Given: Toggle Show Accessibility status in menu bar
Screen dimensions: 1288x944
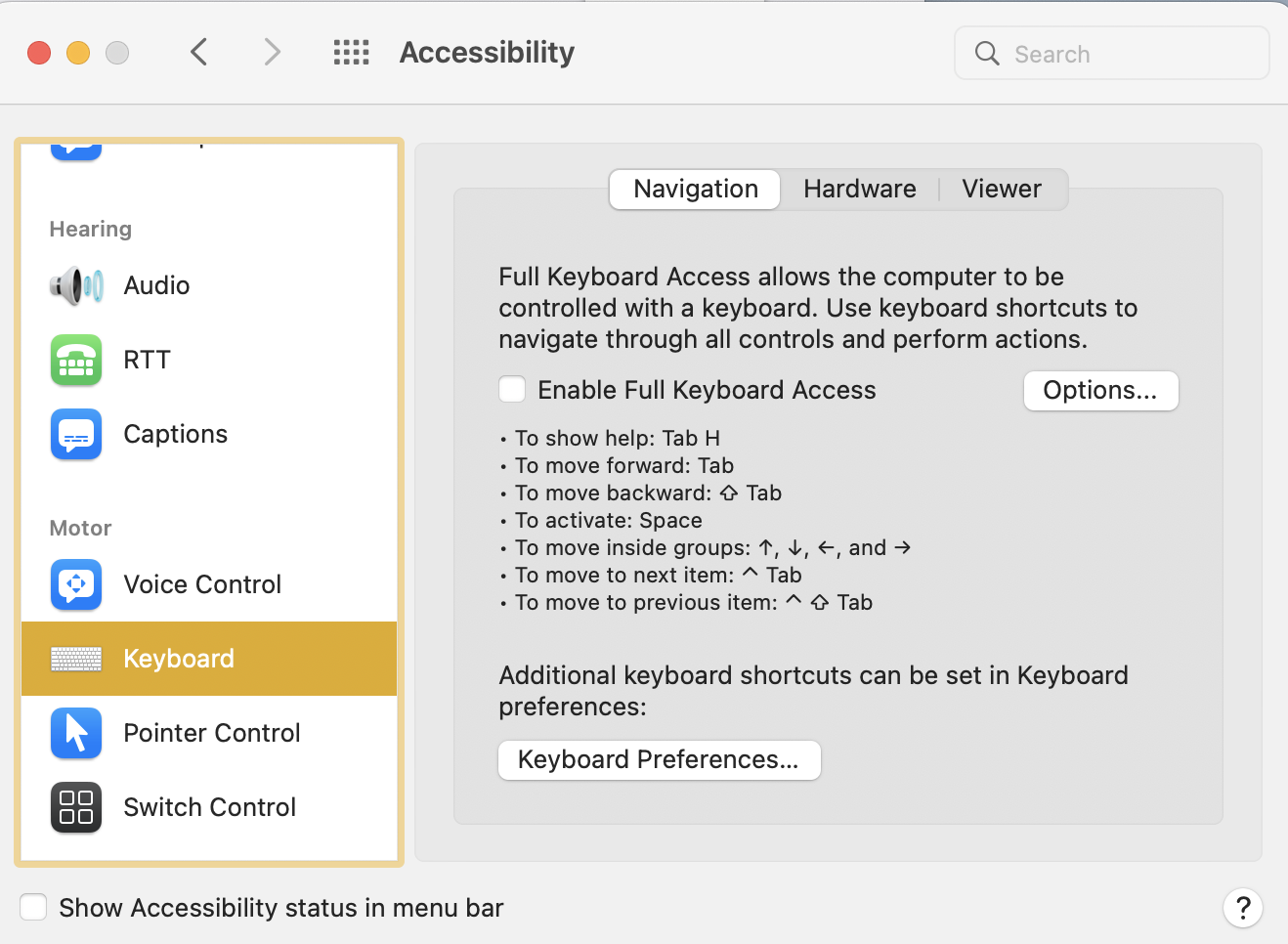Looking at the screenshot, I should point(34,908).
